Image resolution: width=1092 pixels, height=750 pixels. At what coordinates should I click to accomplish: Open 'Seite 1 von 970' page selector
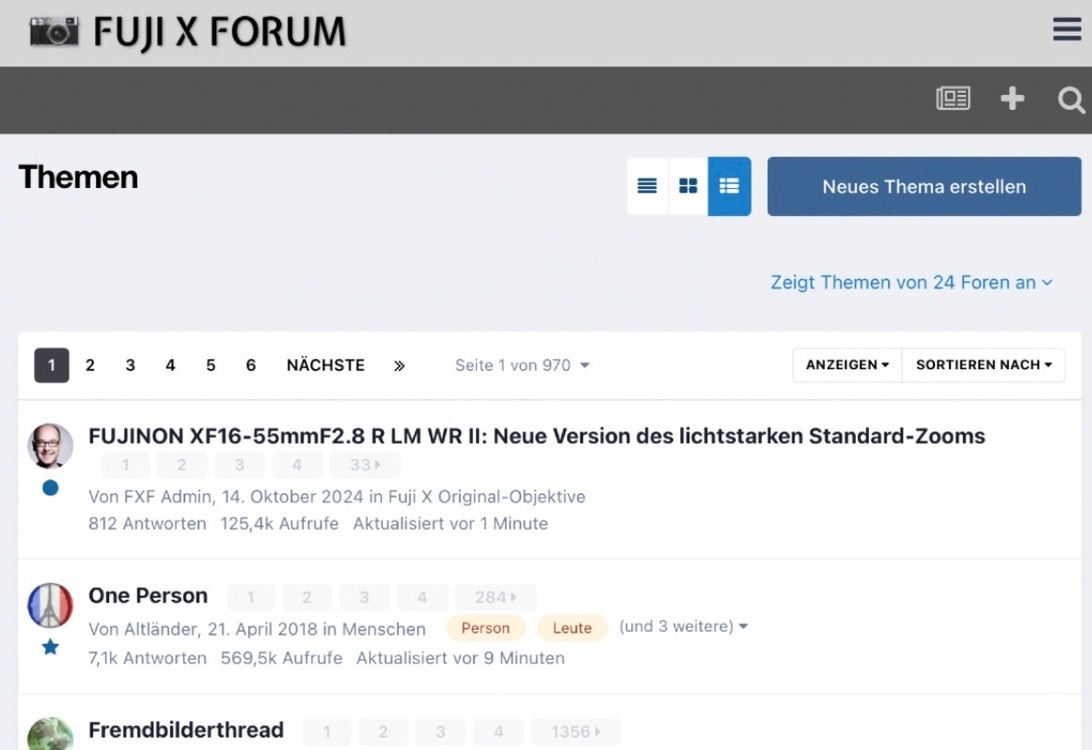click(521, 366)
